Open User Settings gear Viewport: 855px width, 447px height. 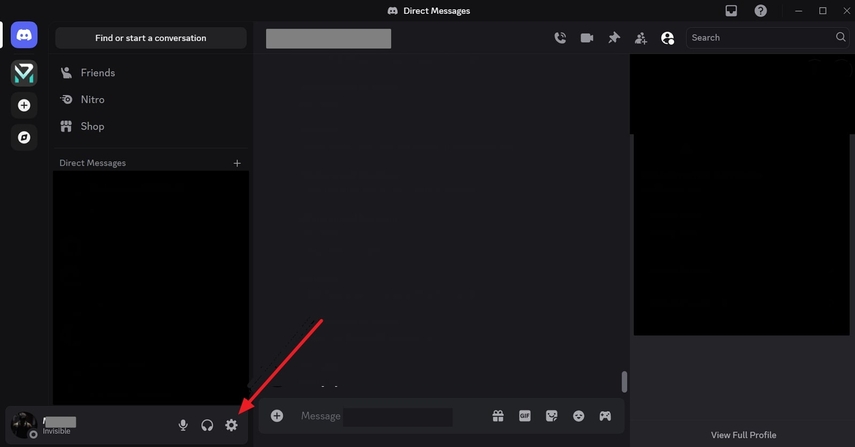tap(231, 425)
